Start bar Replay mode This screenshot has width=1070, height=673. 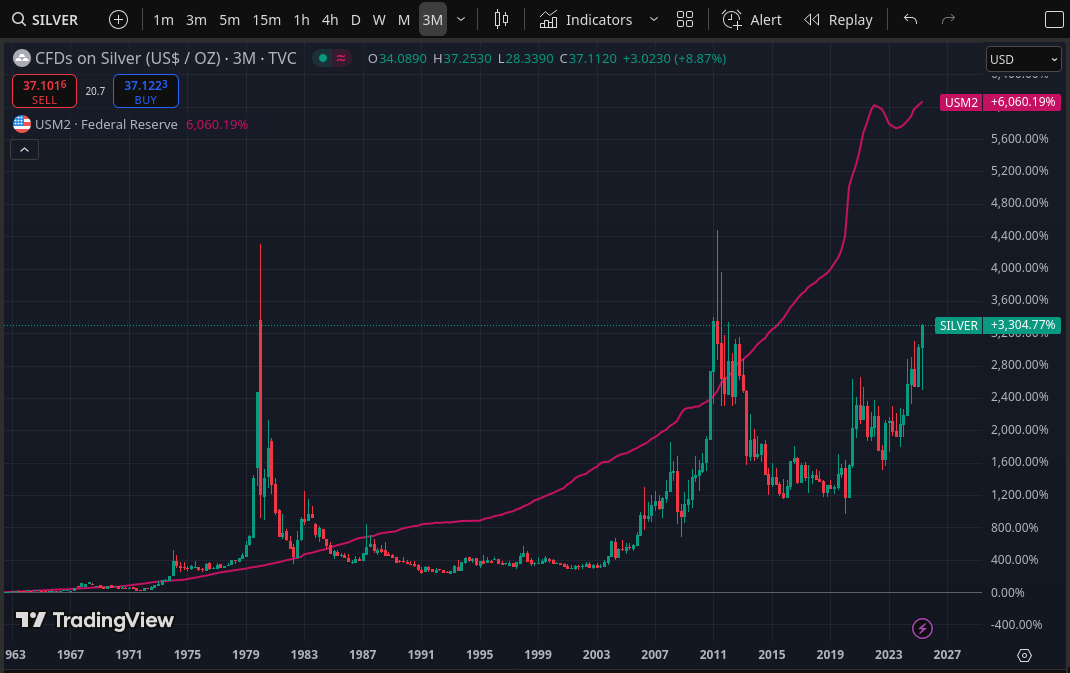(839, 20)
